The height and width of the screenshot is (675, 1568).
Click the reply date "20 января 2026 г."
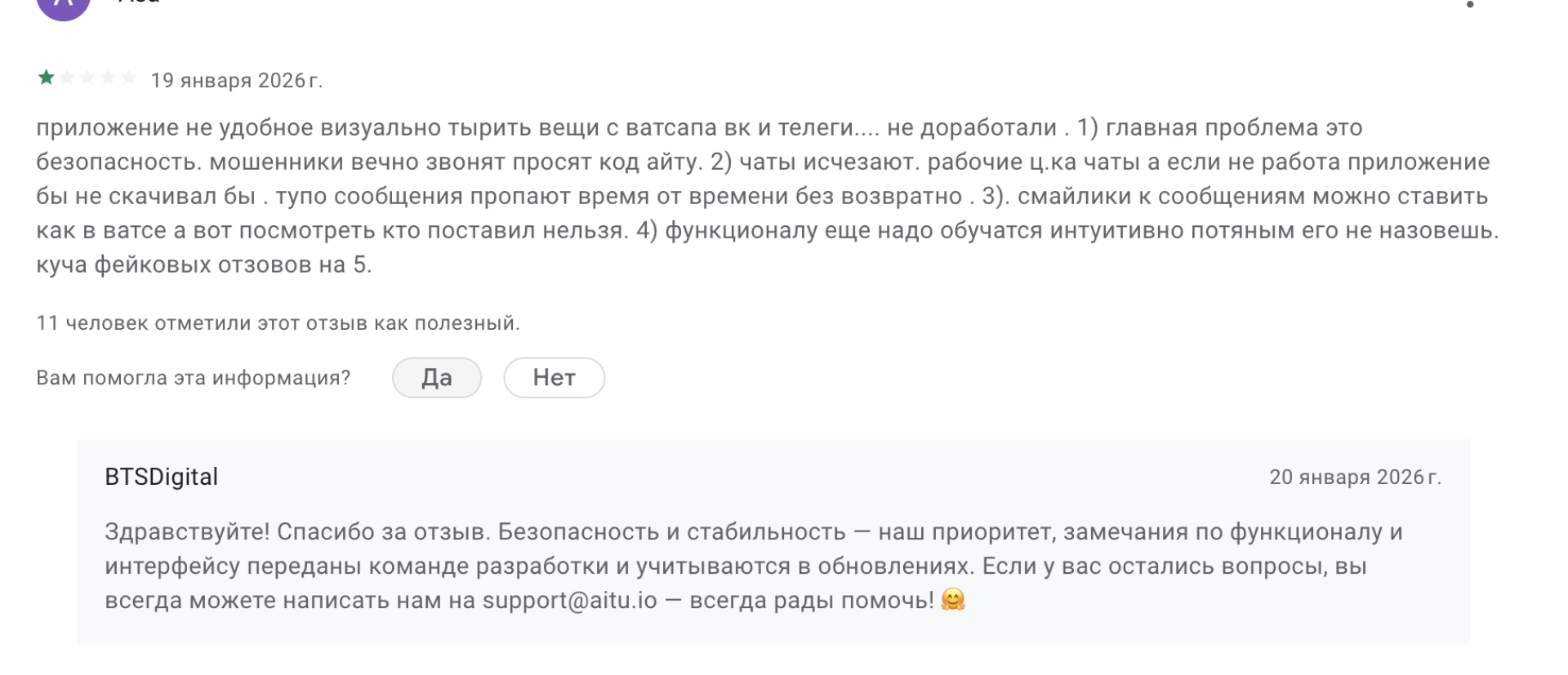pyautogui.click(x=1355, y=477)
